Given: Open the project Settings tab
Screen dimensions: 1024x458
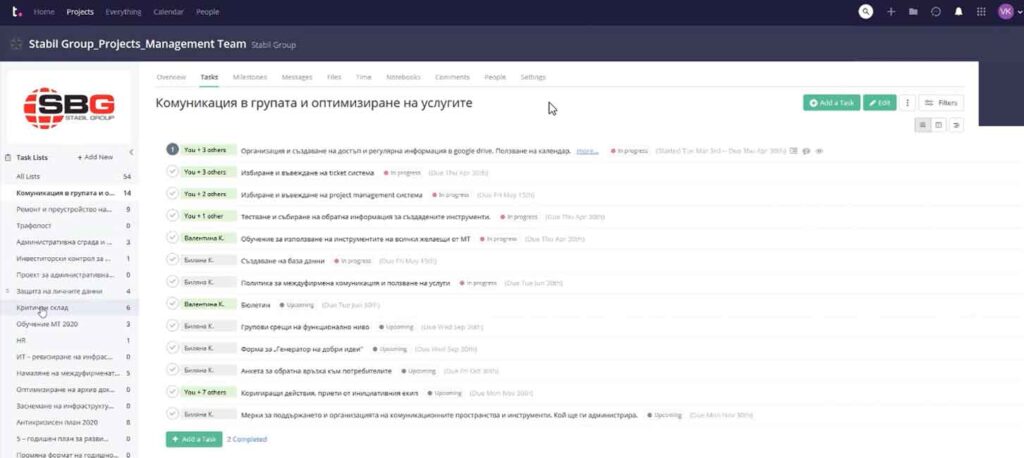Looking at the screenshot, I should pyautogui.click(x=533, y=77).
